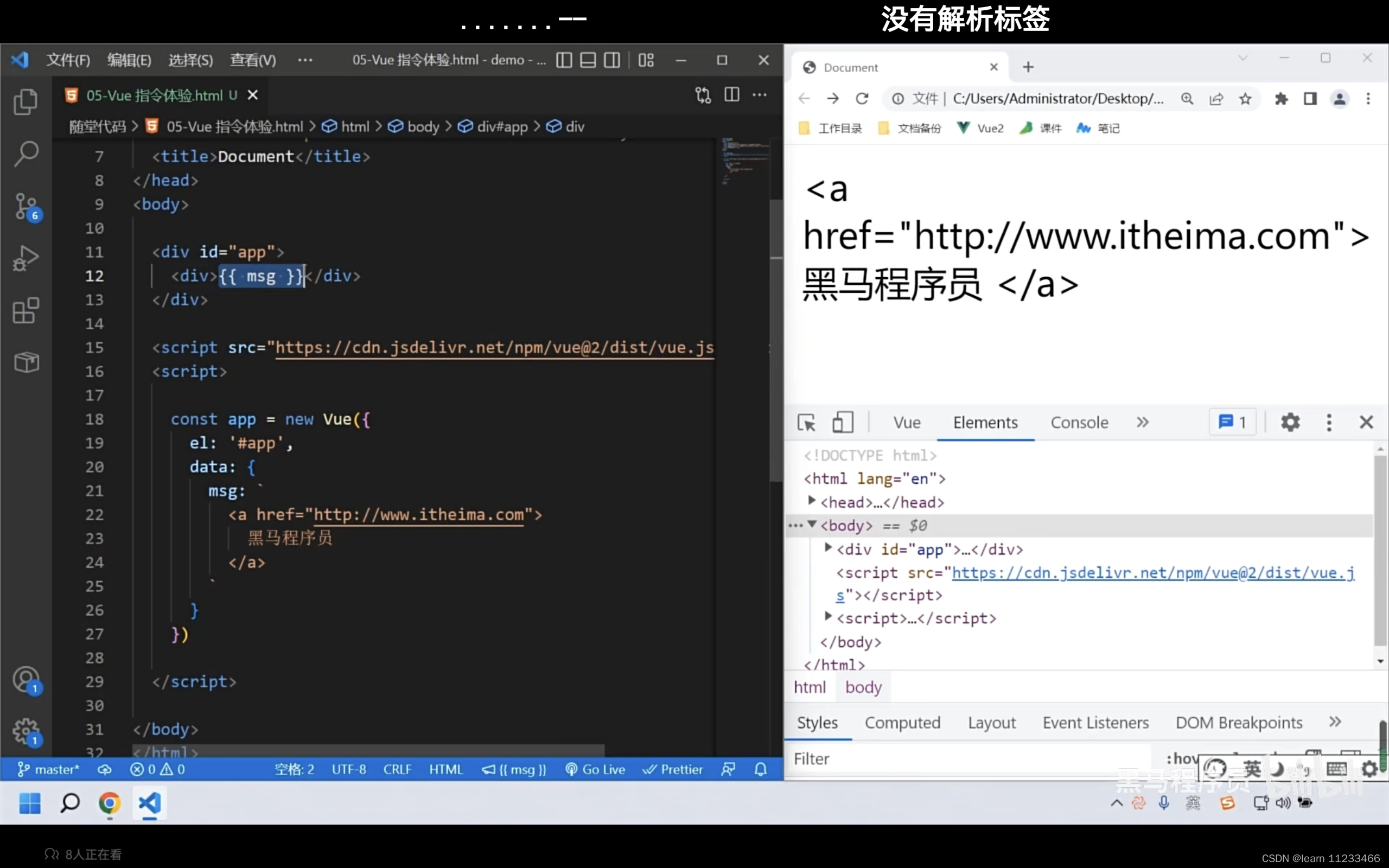Open the Source Control view with badge 6

(26, 206)
